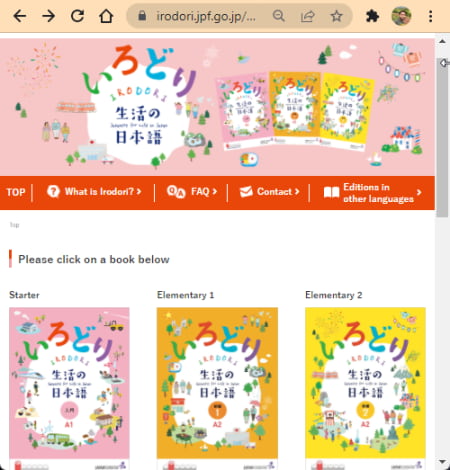
Task: Bookmark this page with the star icon
Action: point(336,16)
